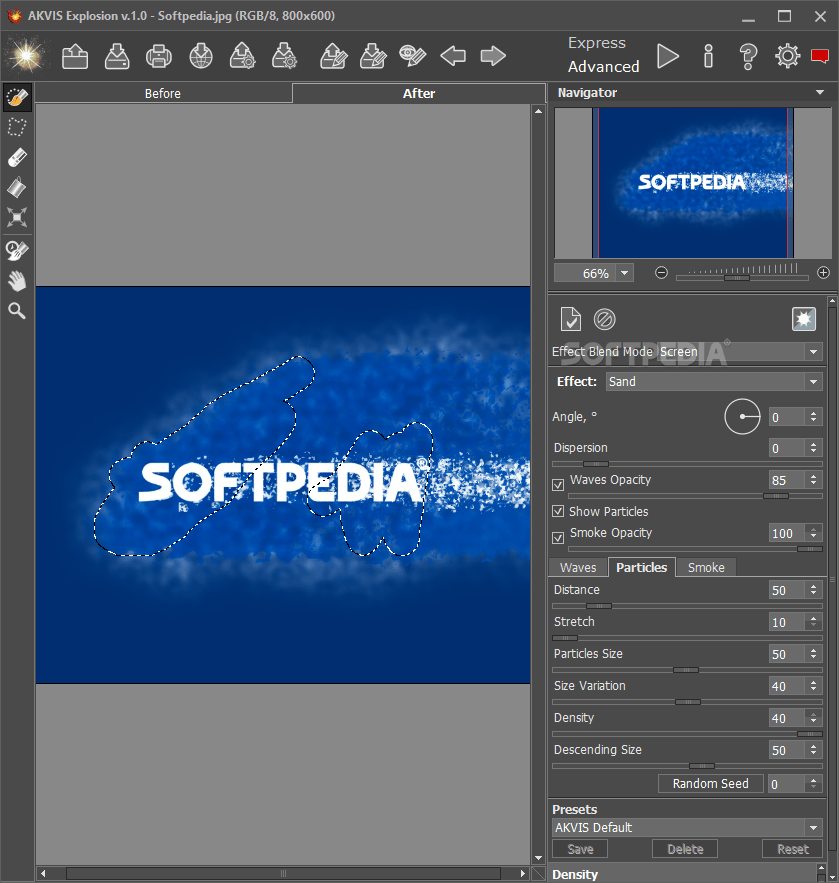
Task: Open the Particles tab
Action: (641, 567)
